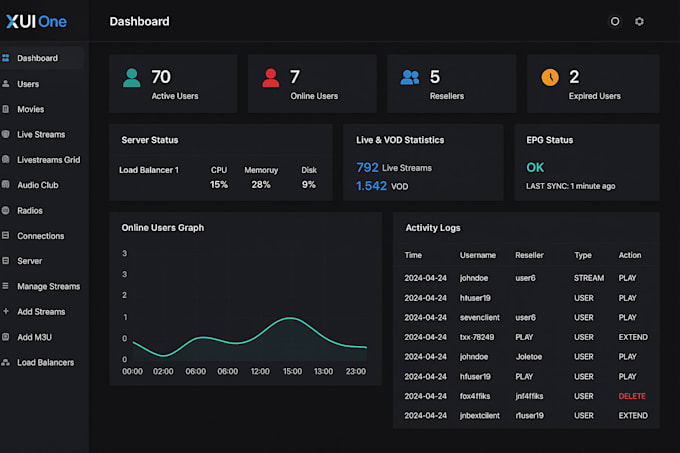Click the Livestreams Grid icon in sidebar
Image resolution: width=680 pixels, height=453 pixels.
6,160
